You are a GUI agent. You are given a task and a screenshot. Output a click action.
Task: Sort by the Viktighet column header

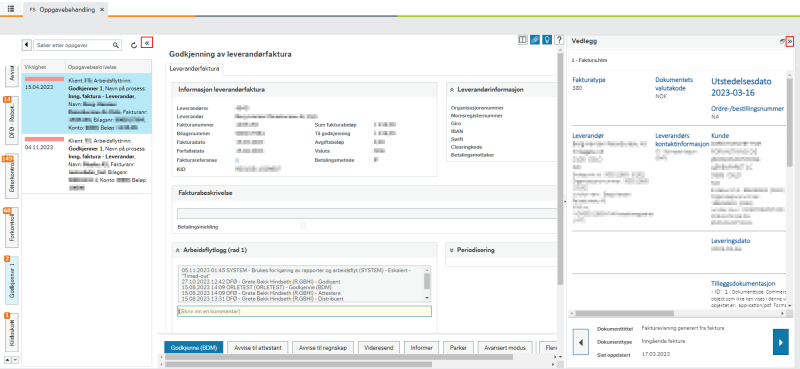coord(43,66)
